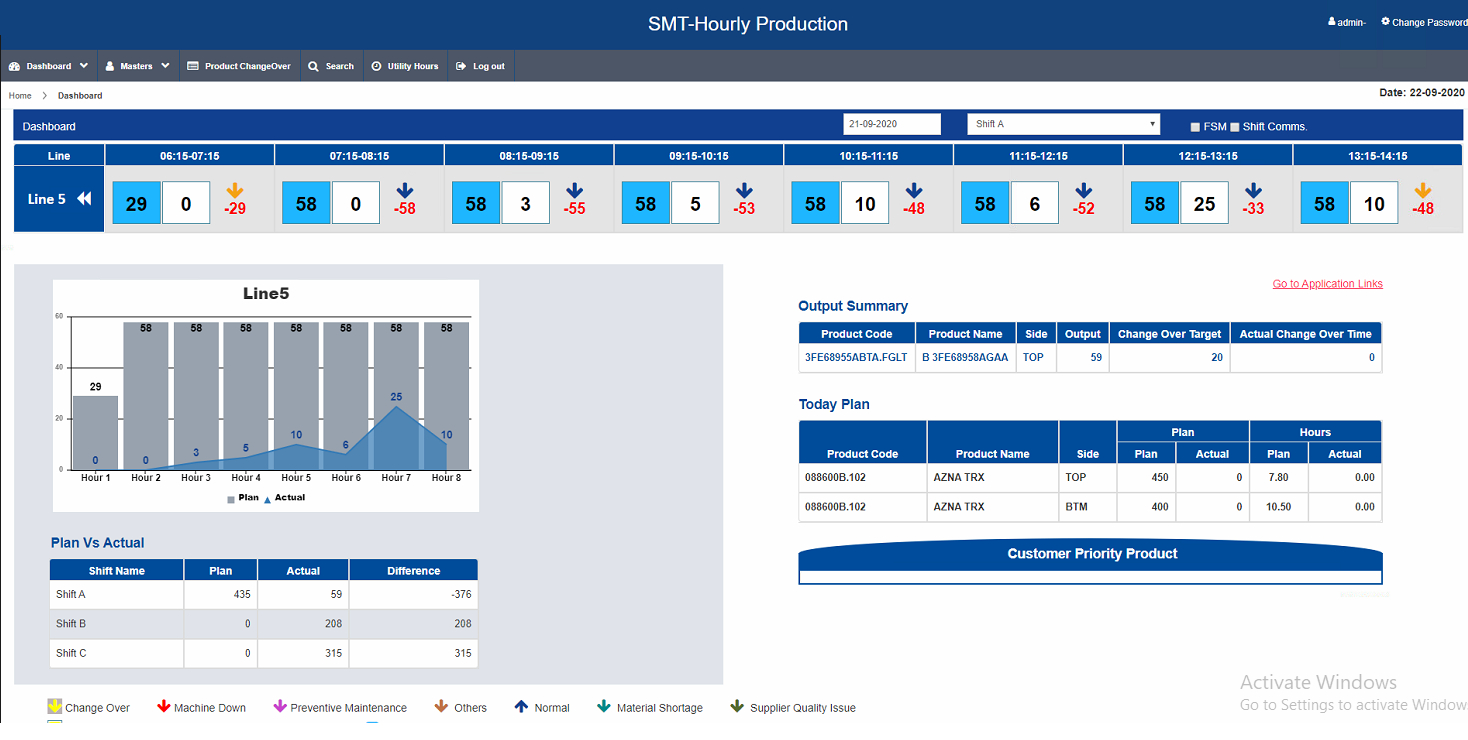The image size is (1468, 740).
Task: Click the yellow Change Over legend arrow icon
Action: [x=55, y=707]
